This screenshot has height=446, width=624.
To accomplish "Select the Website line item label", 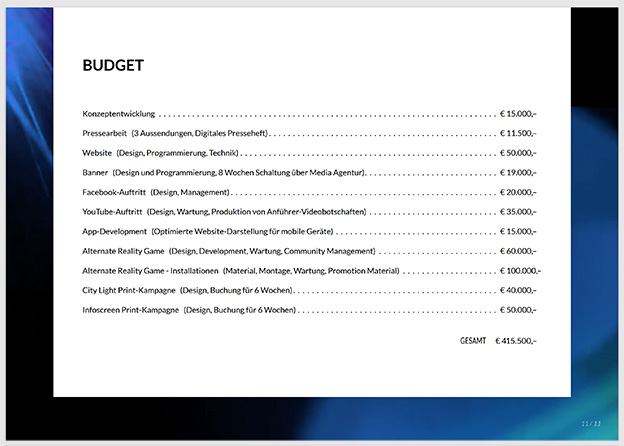I will pos(97,153).
